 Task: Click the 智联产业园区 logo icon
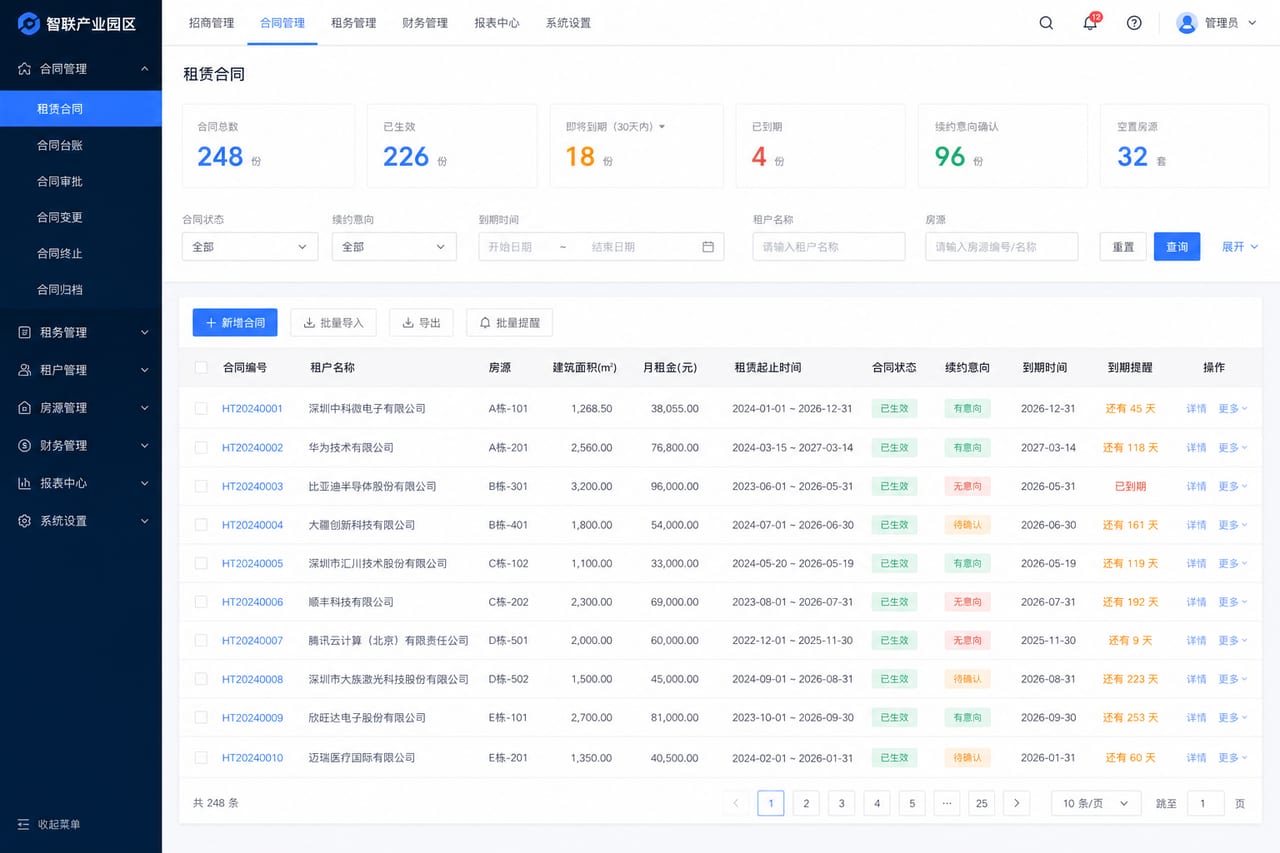pos(29,23)
